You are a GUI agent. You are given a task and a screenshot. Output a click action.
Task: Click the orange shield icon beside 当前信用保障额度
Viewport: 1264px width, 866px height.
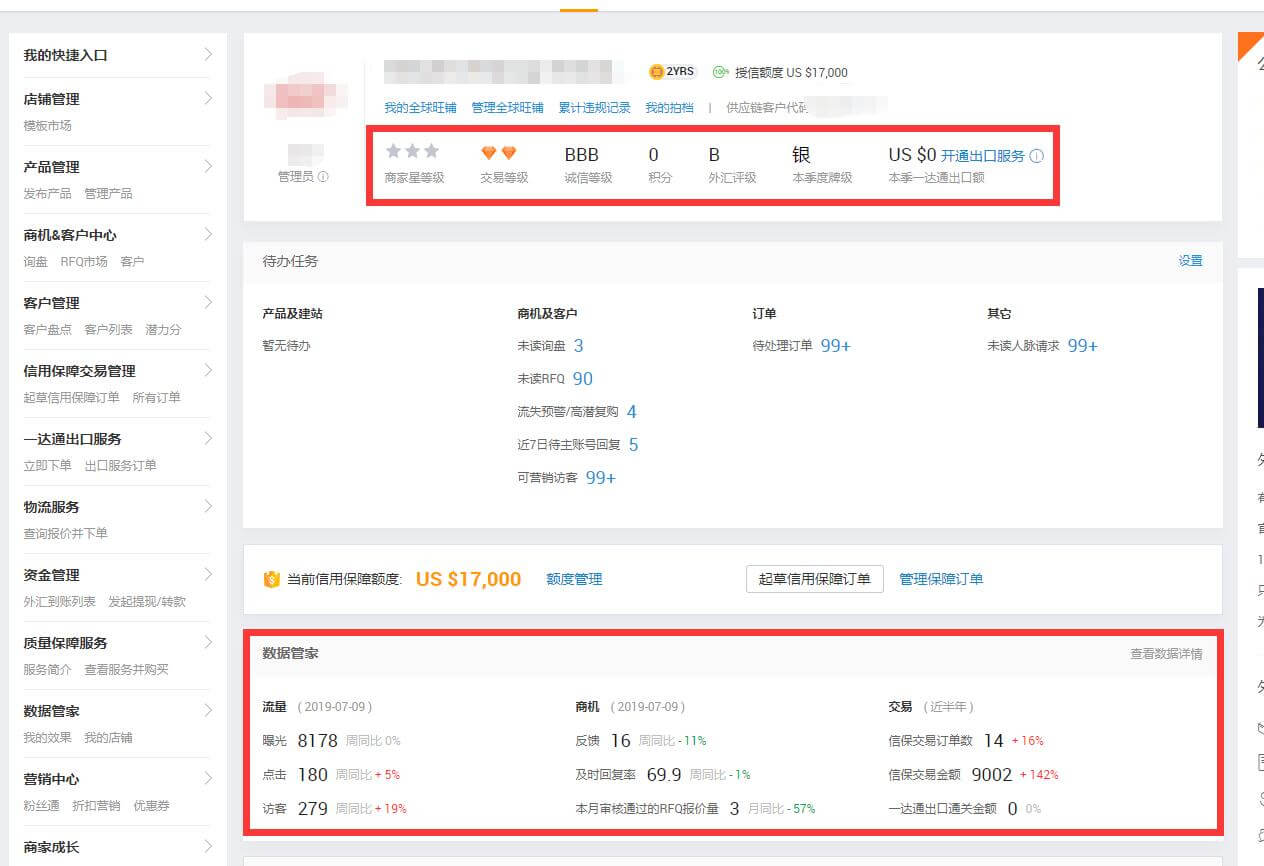271,580
